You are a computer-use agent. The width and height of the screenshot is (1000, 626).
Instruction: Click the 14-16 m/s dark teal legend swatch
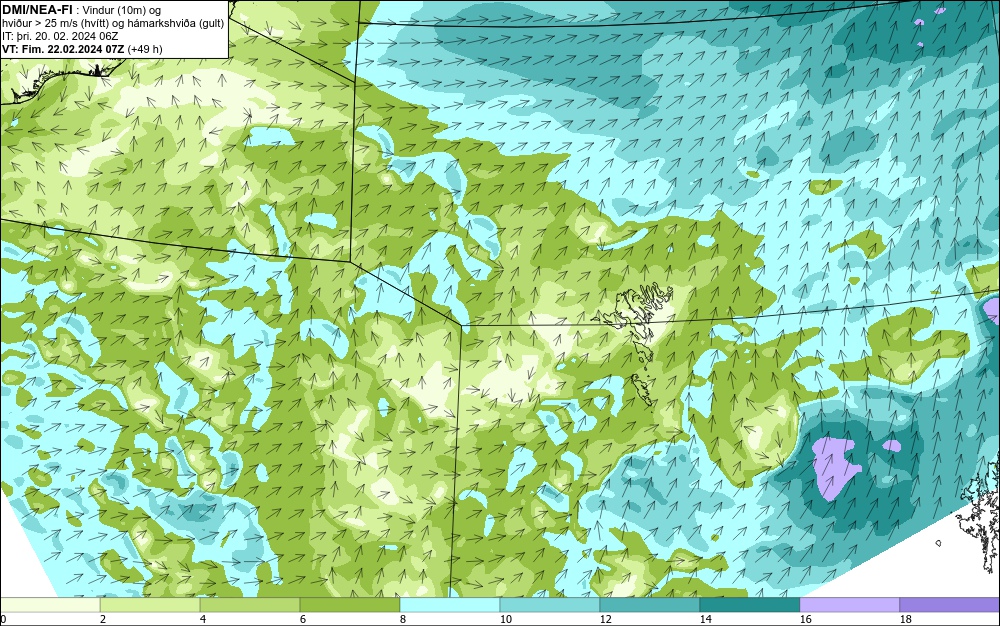point(749,604)
